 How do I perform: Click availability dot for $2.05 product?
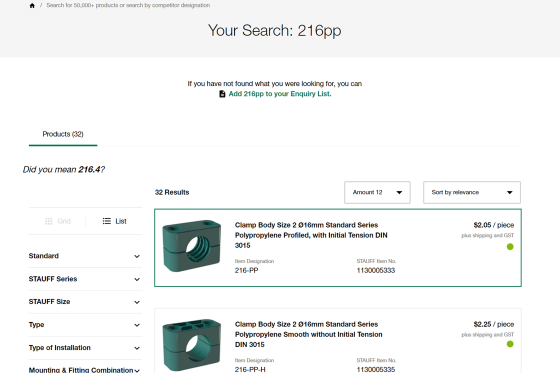pyautogui.click(x=510, y=247)
